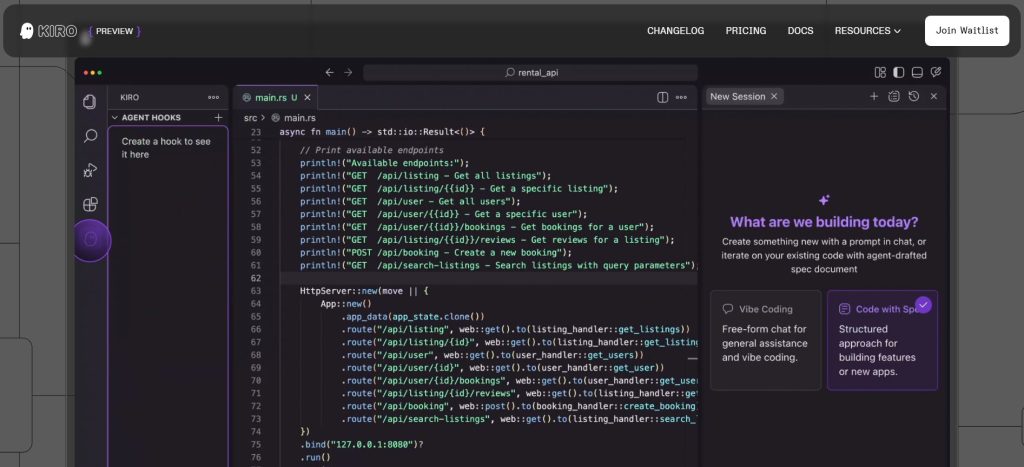Click the task list icon in chat panel

coord(893,97)
